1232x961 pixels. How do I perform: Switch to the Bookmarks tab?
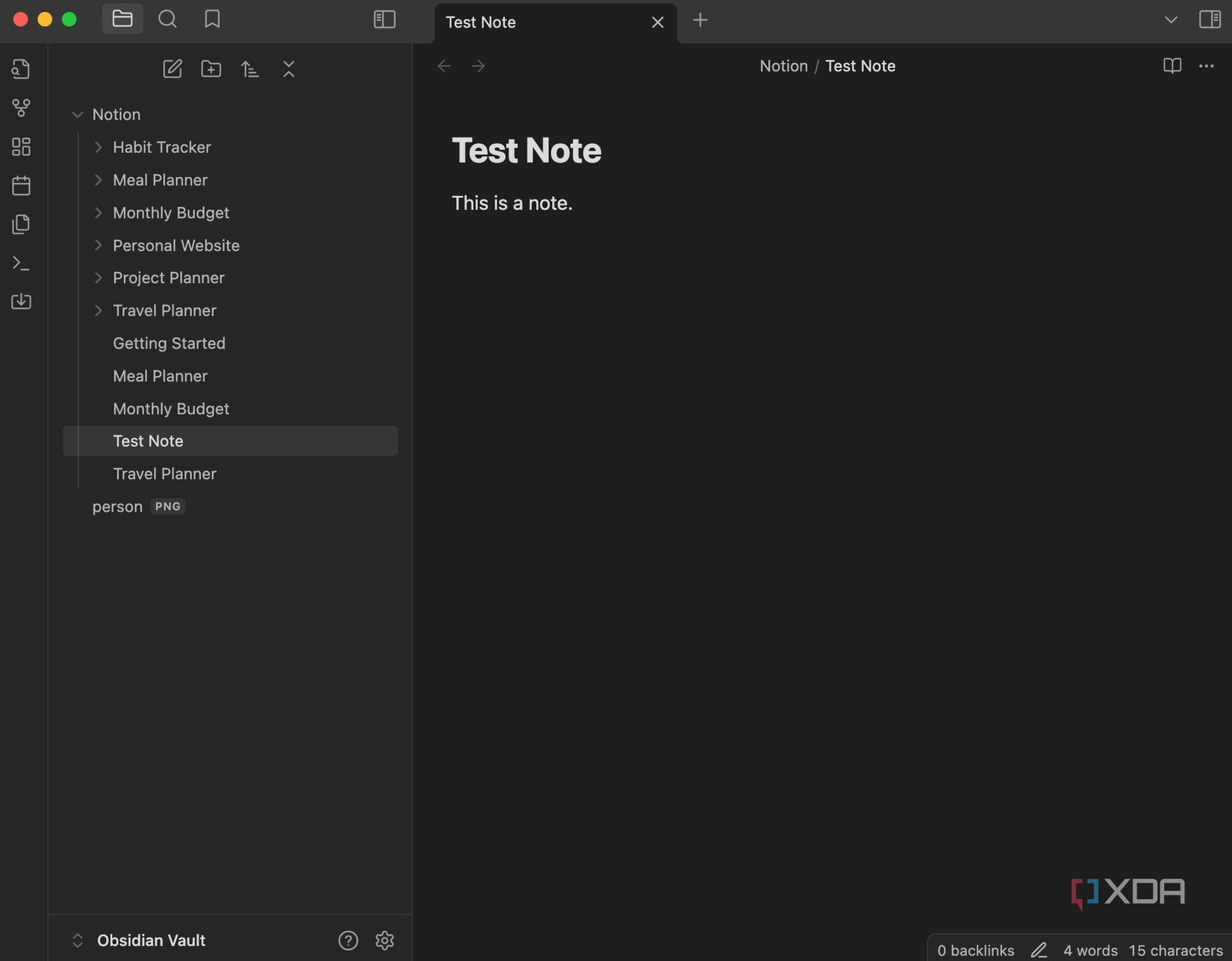pyautogui.click(x=212, y=19)
